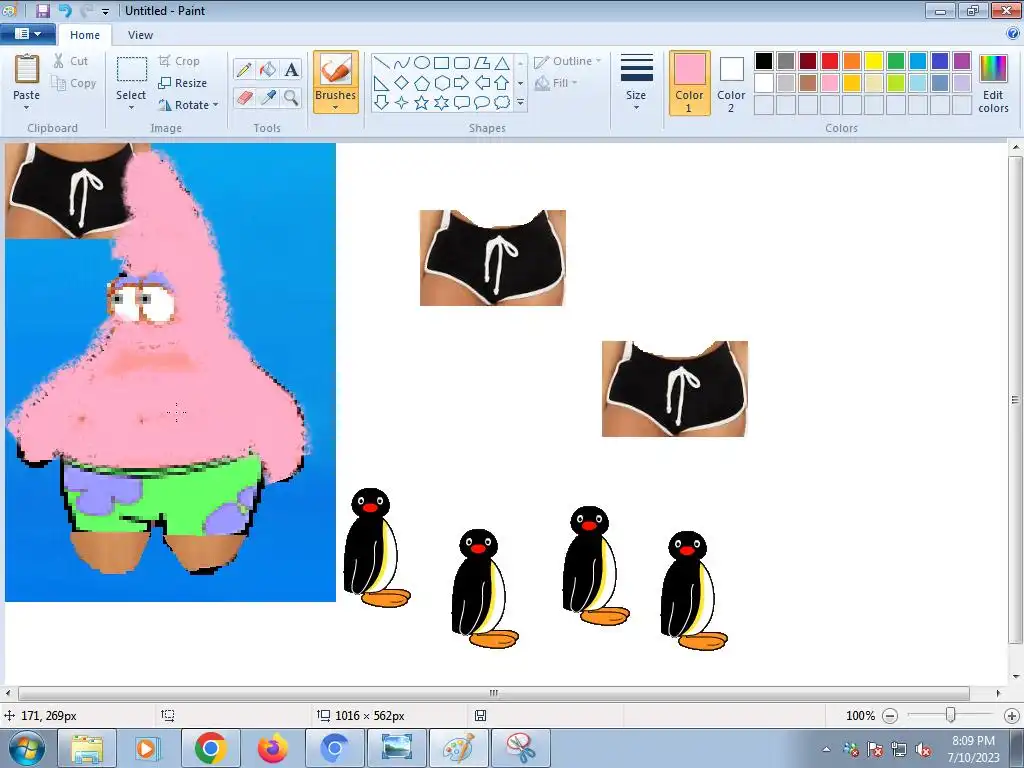Image resolution: width=1024 pixels, height=768 pixels.
Task: Select the Color picker eyedropper tool
Action: tap(268, 98)
